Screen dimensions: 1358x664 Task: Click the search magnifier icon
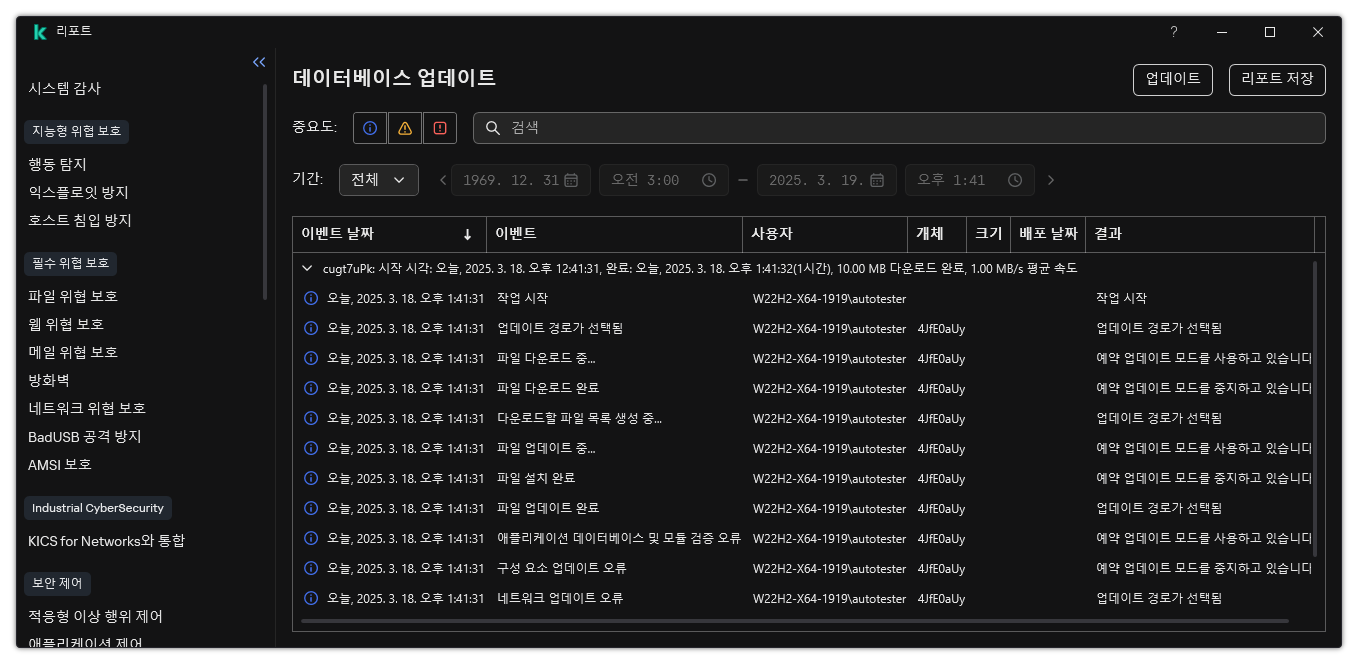(x=491, y=127)
